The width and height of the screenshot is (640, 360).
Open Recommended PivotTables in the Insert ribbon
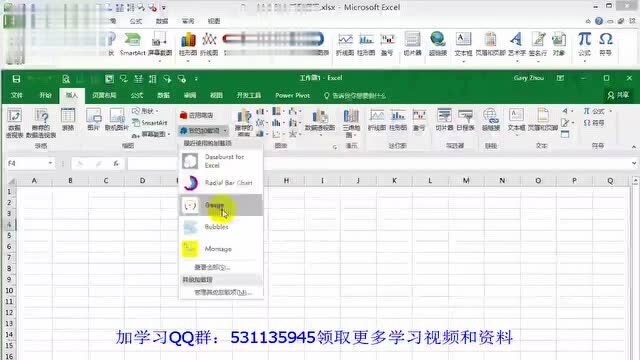pyautogui.click(x=41, y=122)
